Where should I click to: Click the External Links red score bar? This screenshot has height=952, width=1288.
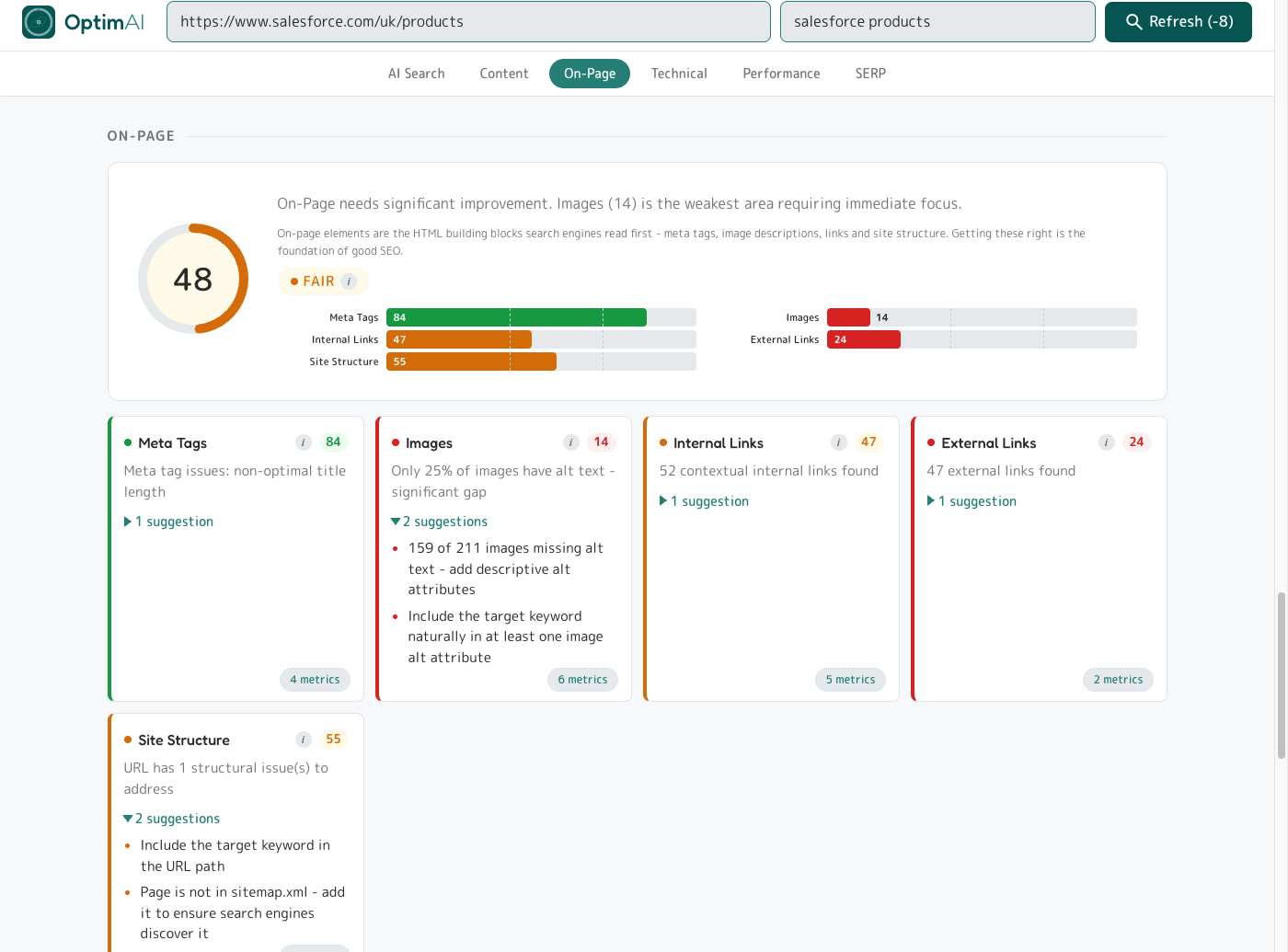coord(864,339)
